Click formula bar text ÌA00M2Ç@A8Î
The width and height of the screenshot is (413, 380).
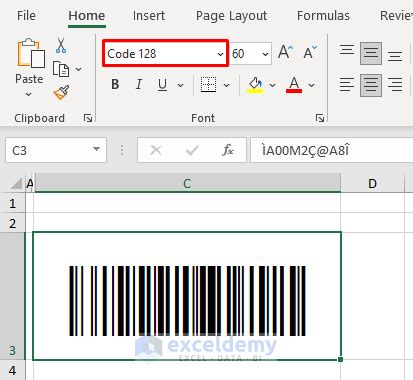[x=306, y=151]
